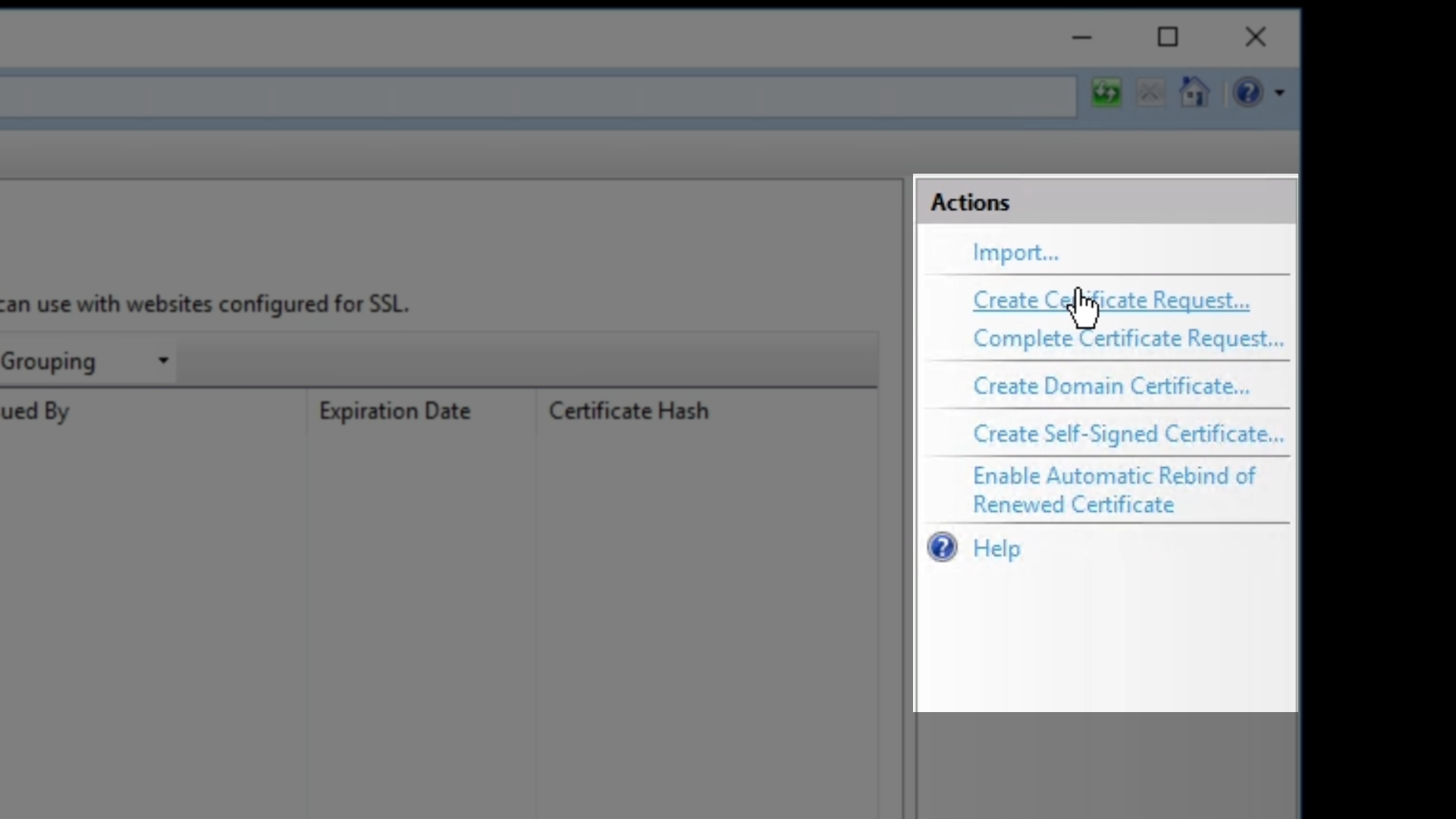Click the green refresh page icon

[x=1106, y=93]
